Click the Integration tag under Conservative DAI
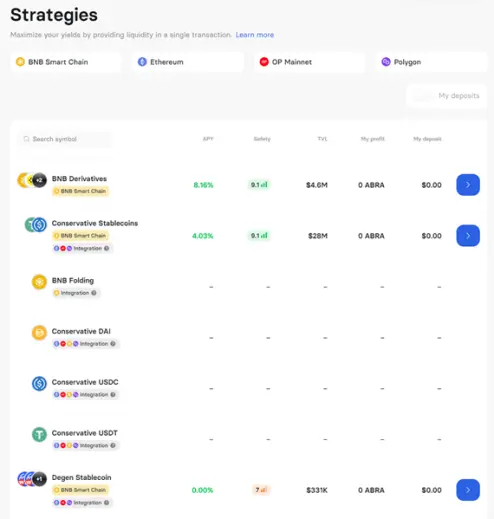The width and height of the screenshot is (494, 519). pyautogui.click(x=86, y=344)
